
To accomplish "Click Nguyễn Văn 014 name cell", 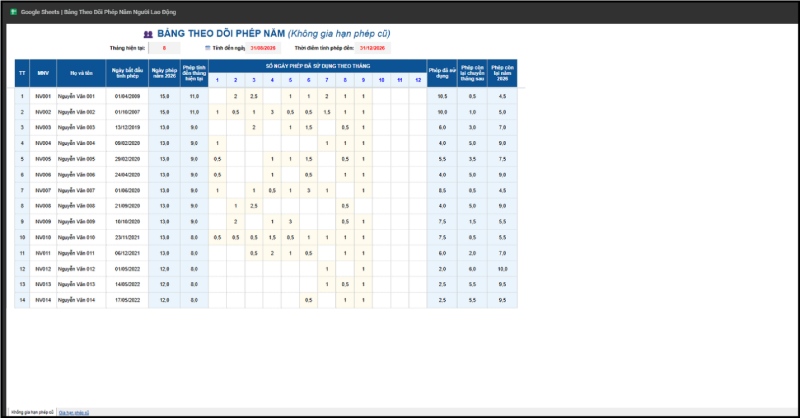I will click(81, 300).
